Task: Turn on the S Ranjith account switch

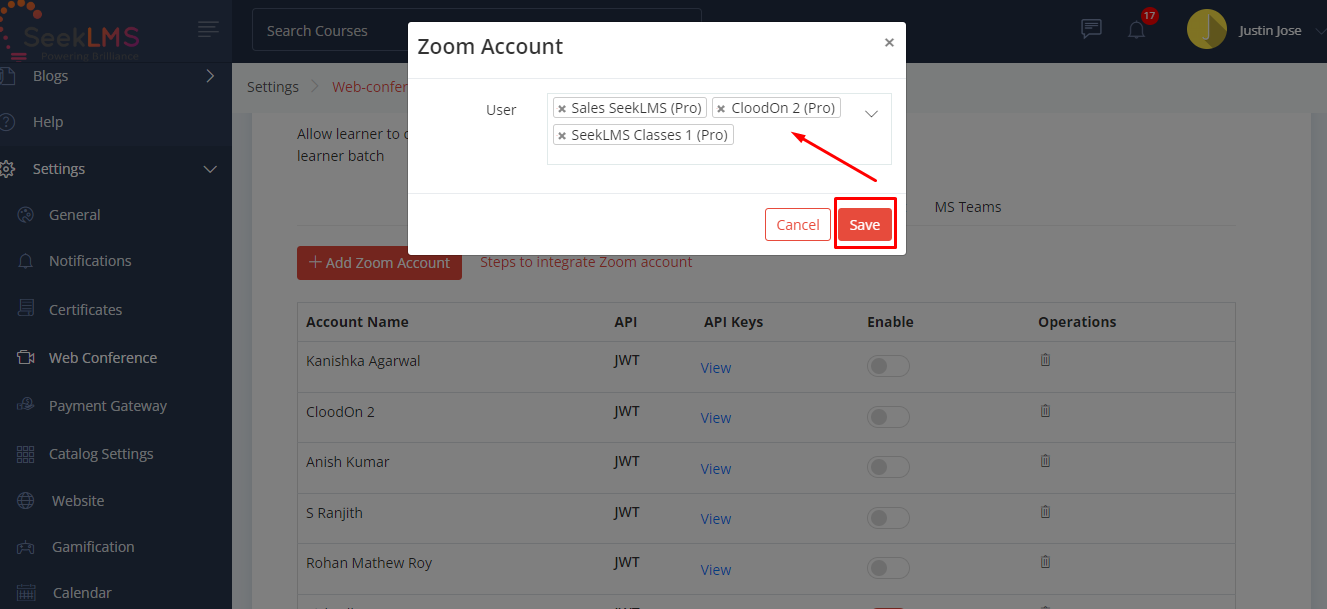Action: coord(888,517)
